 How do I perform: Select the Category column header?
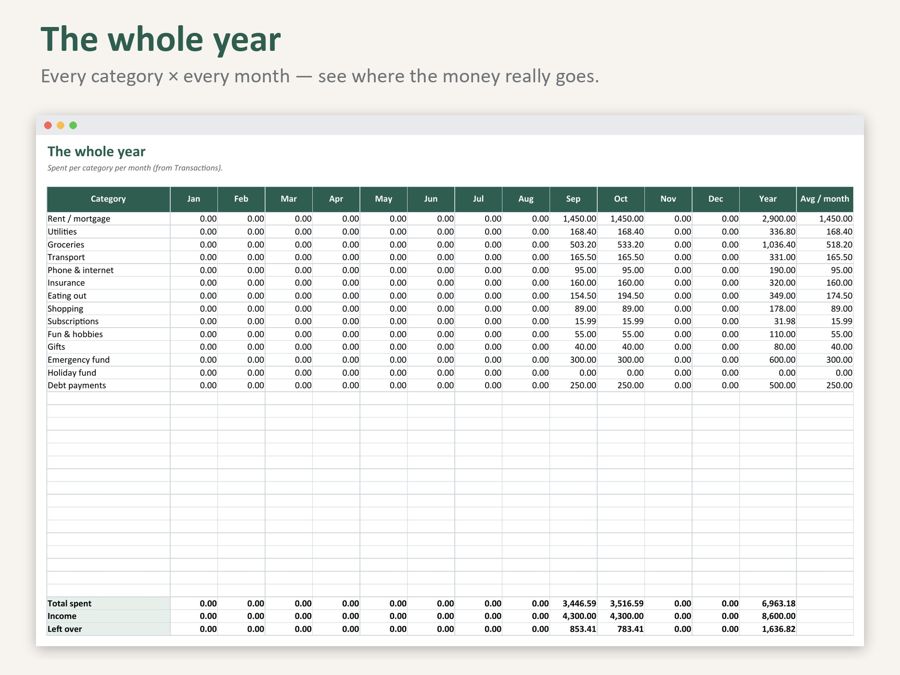[108, 199]
